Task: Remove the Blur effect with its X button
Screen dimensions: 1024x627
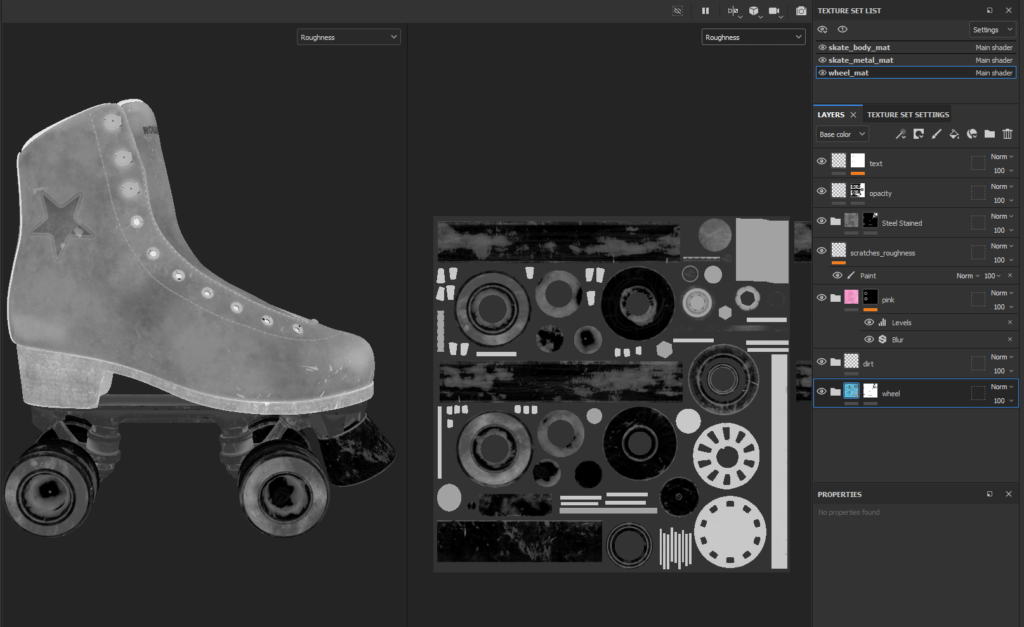Action: click(1009, 340)
